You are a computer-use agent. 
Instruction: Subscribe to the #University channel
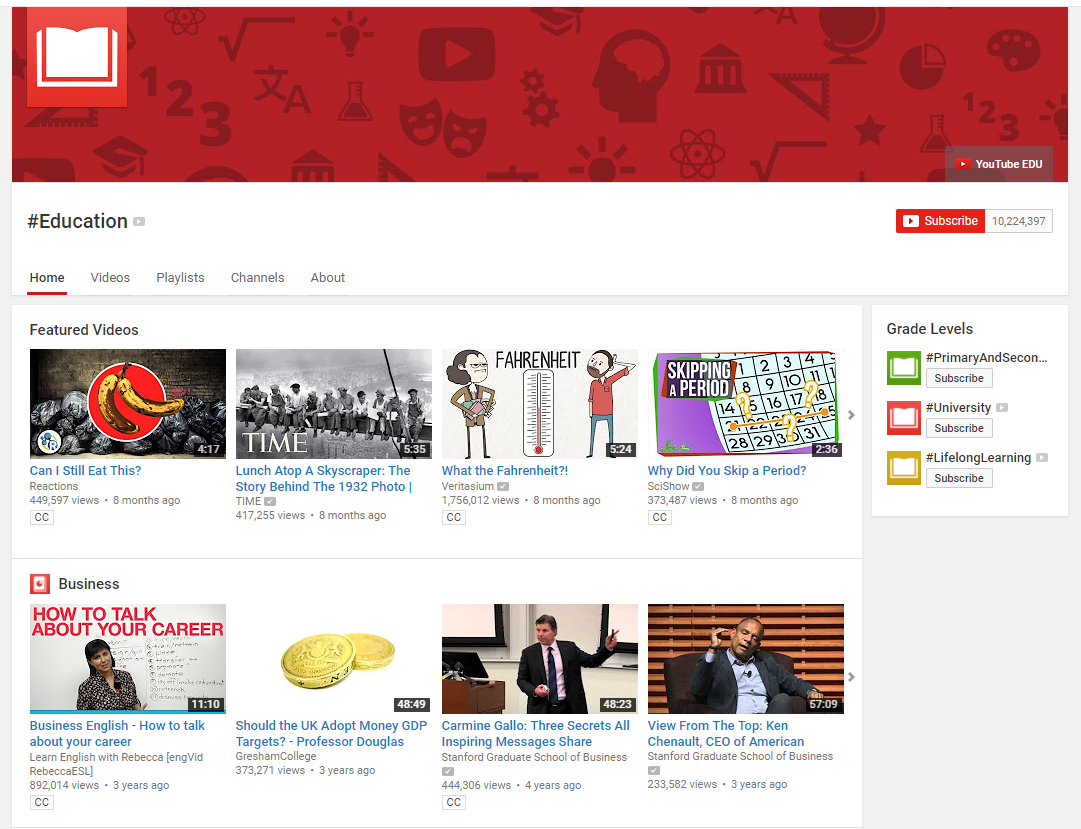(959, 428)
